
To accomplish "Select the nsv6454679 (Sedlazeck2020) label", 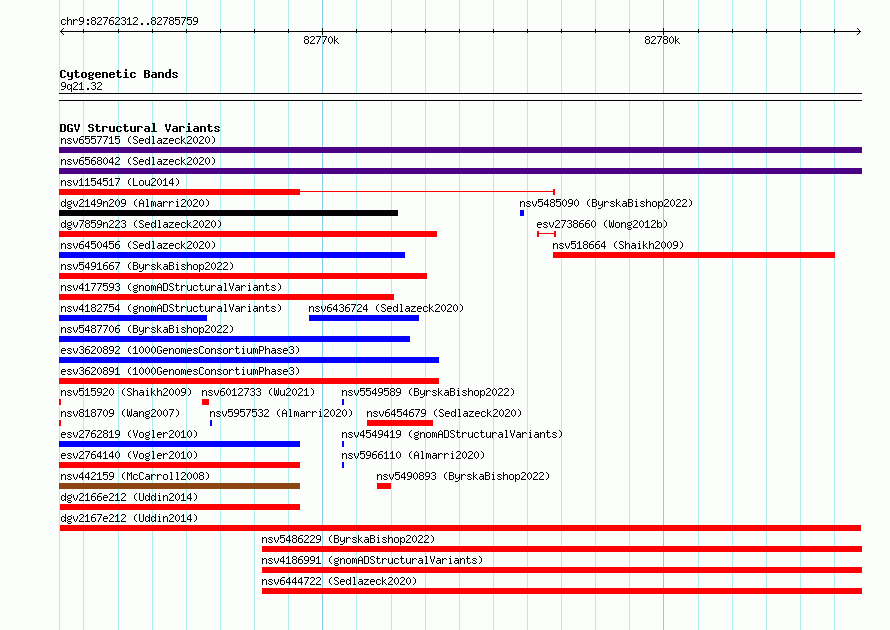I will pyautogui.click(x=444, y=413).
